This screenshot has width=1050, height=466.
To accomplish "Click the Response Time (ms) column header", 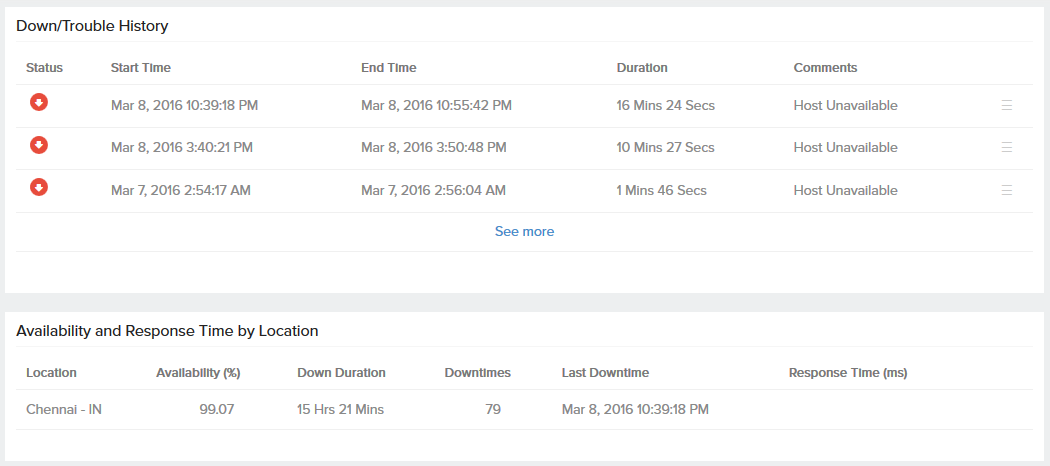I will (x=847, y=373).
